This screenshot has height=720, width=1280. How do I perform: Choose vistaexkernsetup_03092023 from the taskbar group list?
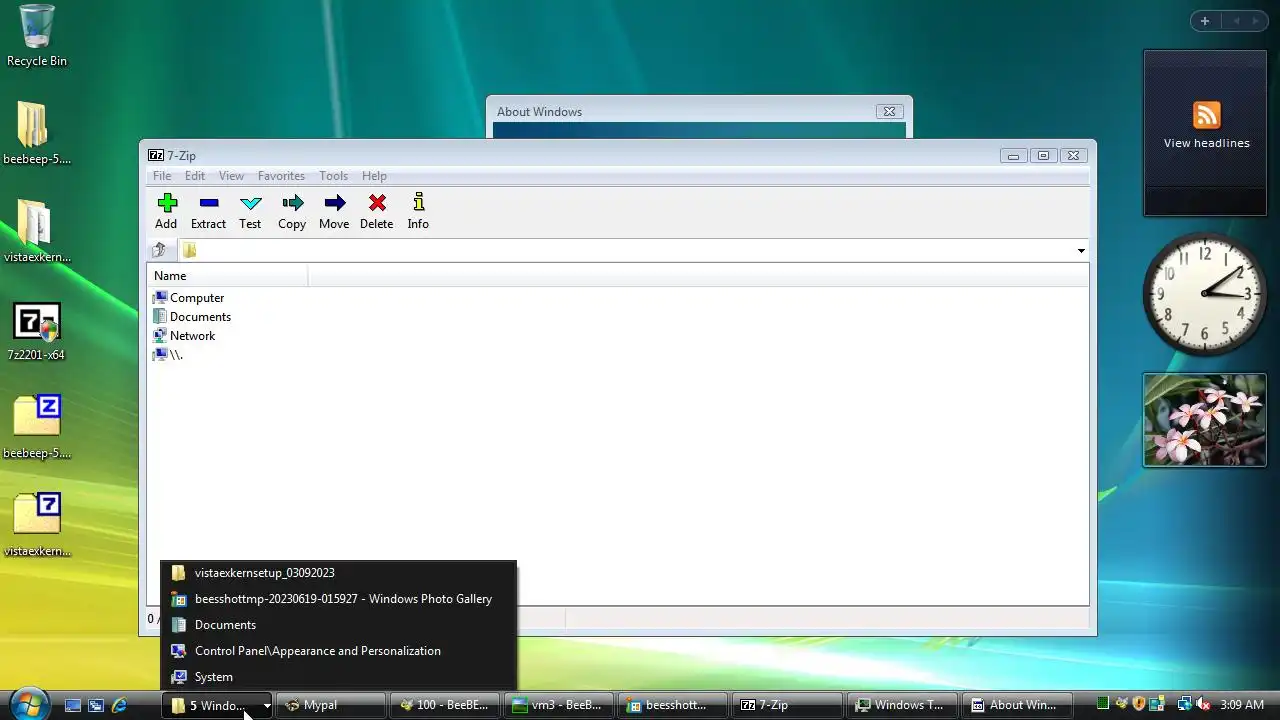[338, 573]
